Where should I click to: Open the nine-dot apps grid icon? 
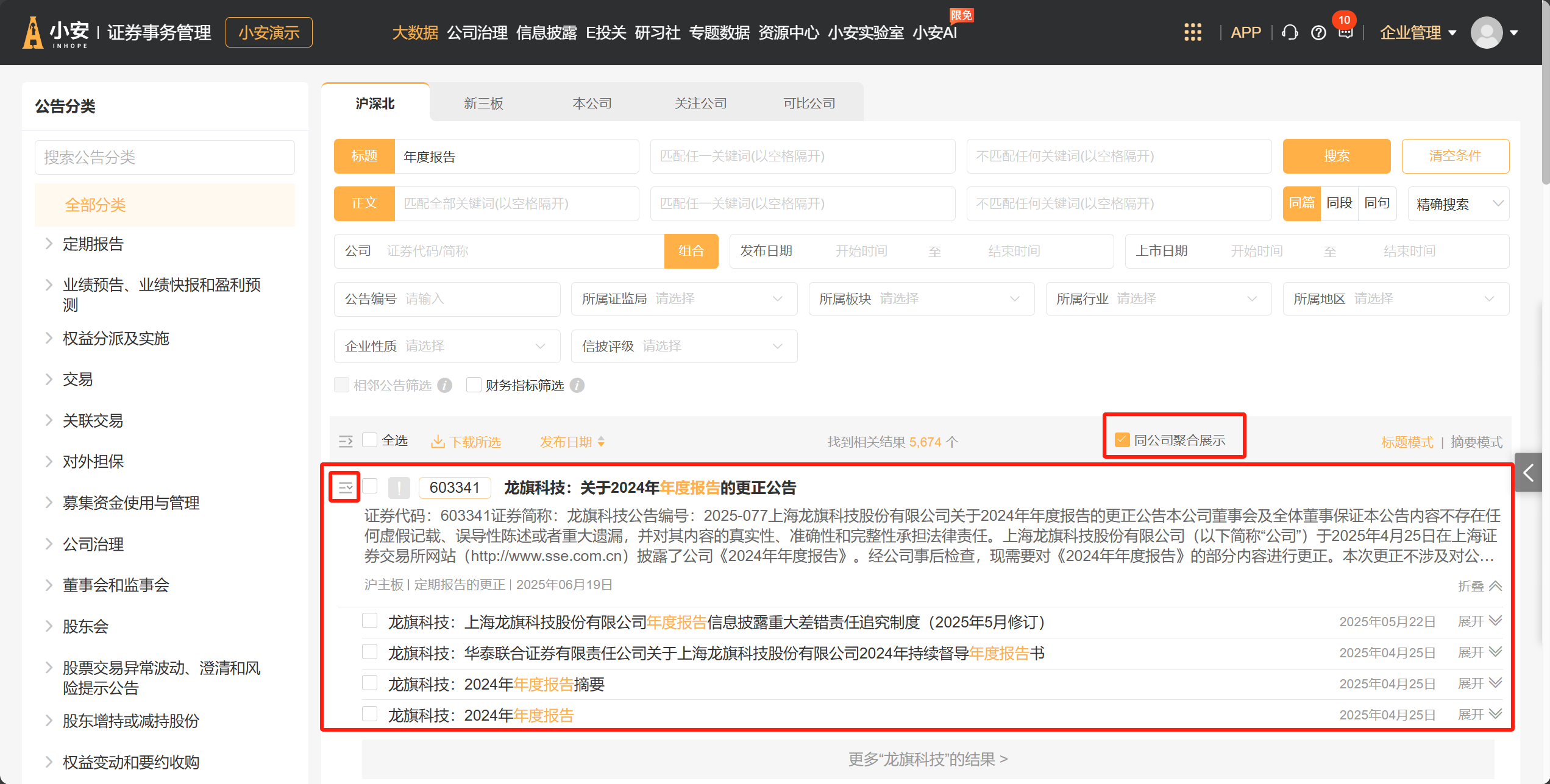coord(1192,32)
